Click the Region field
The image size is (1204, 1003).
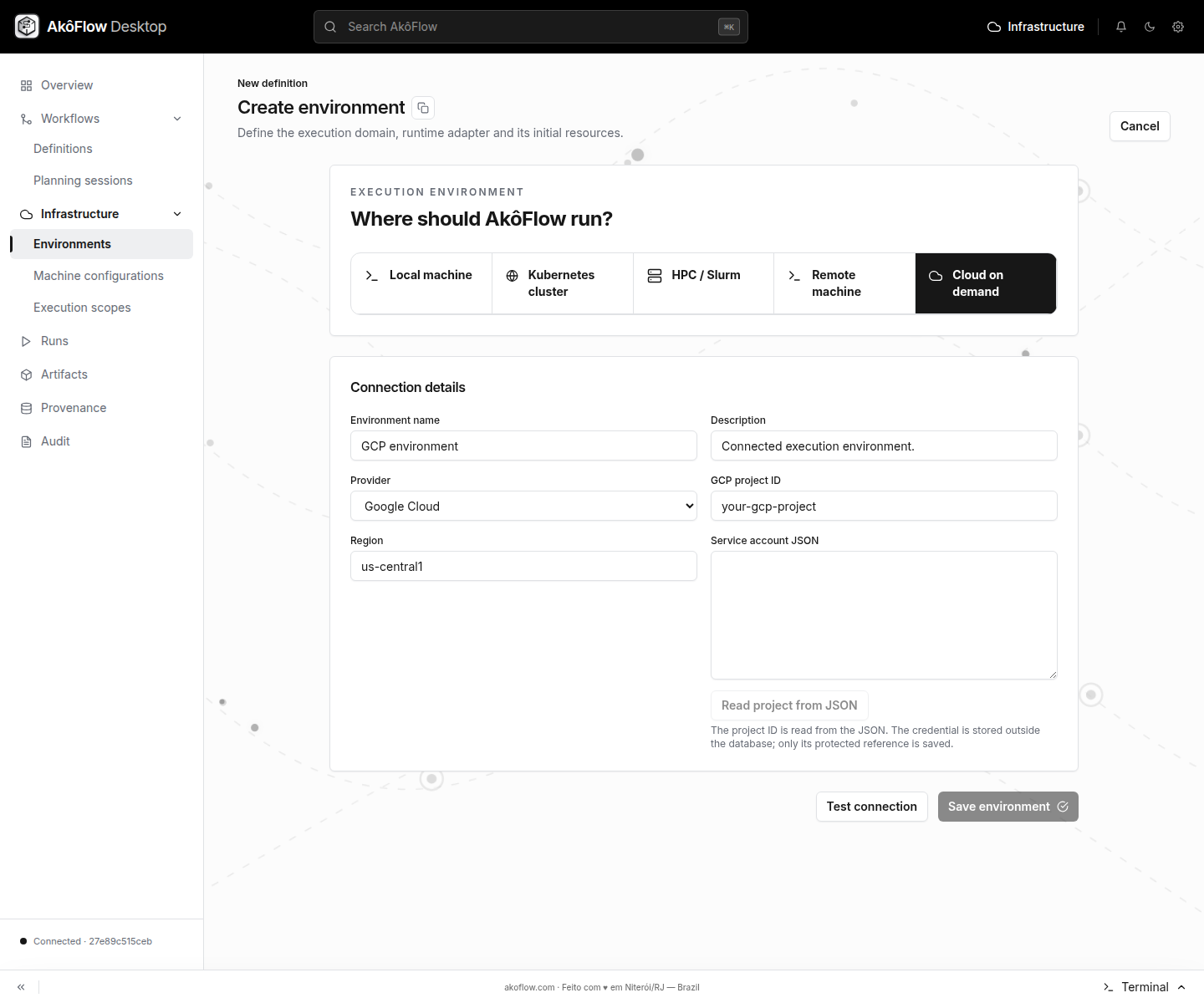click(x=523, y=566)
